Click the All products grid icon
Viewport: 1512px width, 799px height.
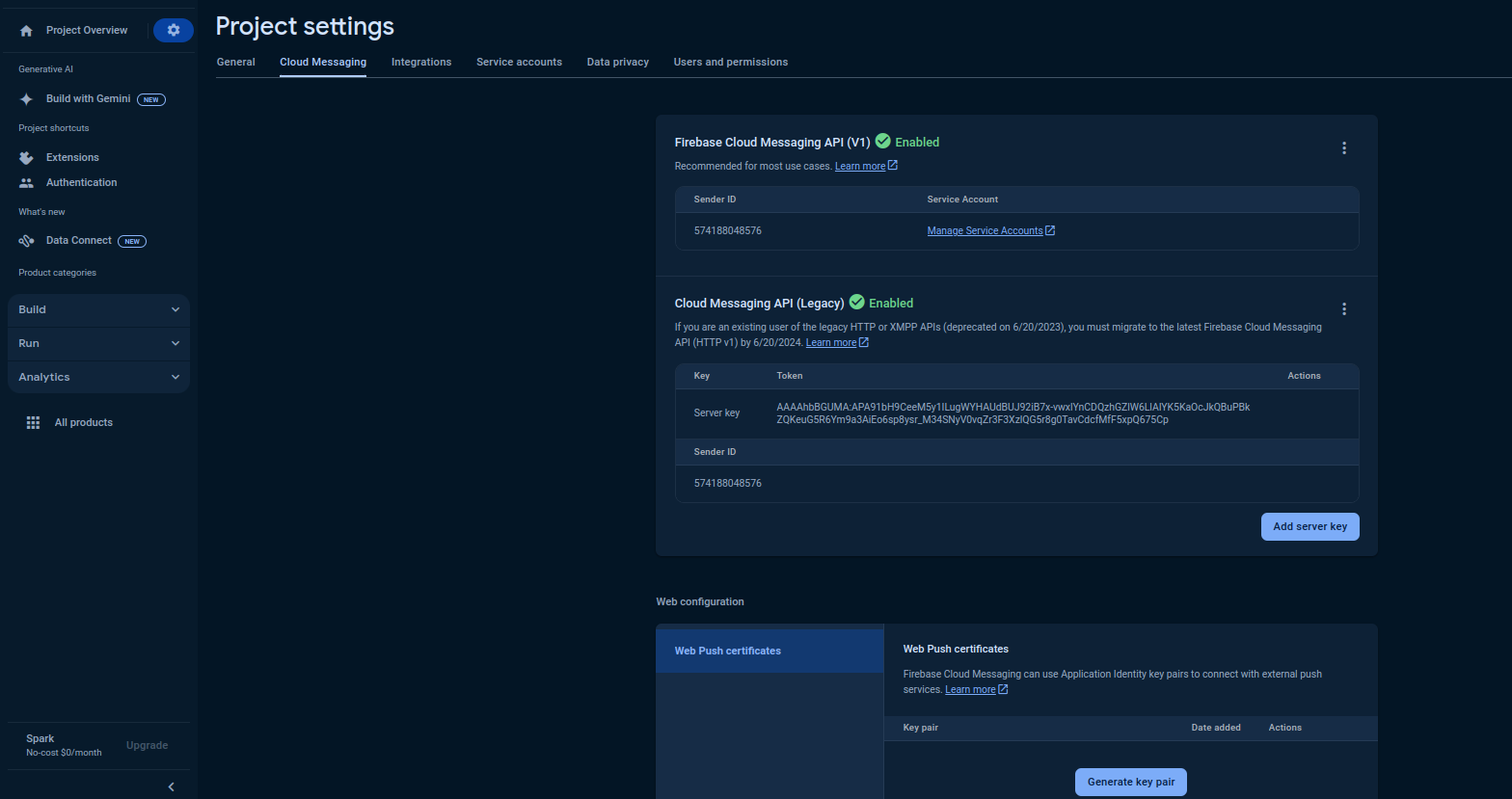(x=33, y=423)
